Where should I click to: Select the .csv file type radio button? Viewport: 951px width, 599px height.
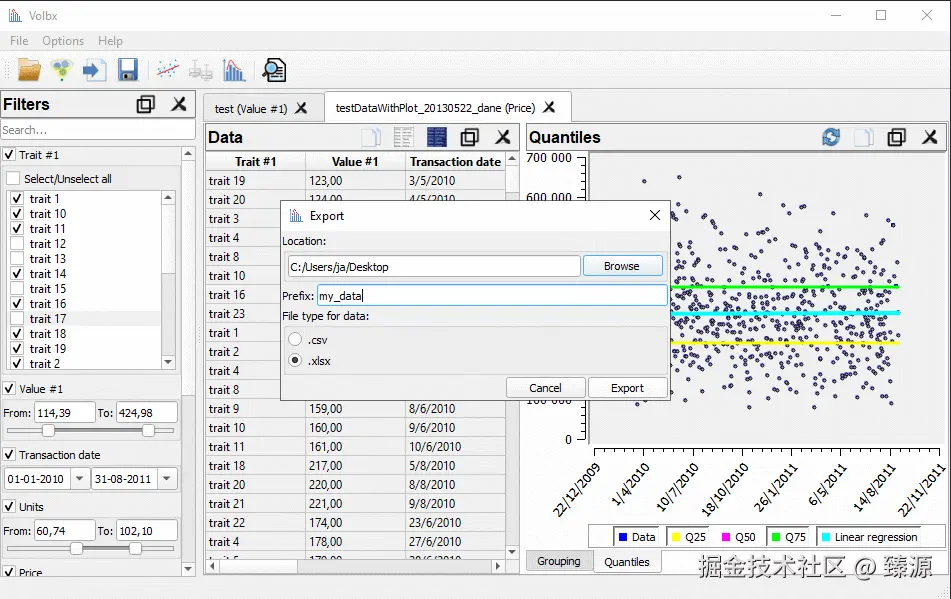pos(295,340)
